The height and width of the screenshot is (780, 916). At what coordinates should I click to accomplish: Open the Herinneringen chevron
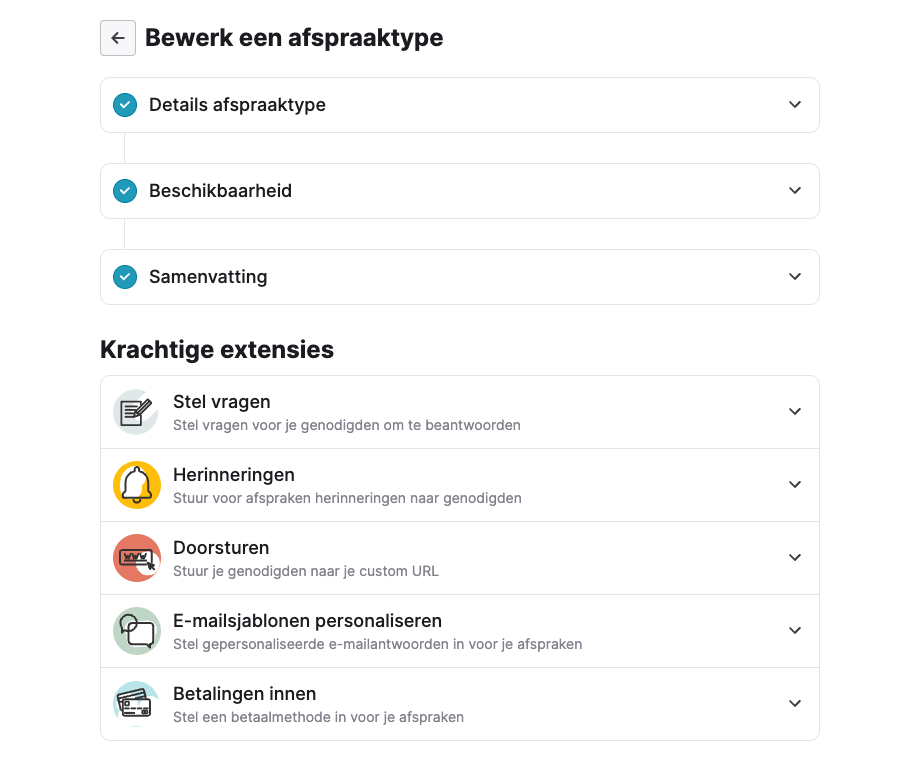(794, 484)
